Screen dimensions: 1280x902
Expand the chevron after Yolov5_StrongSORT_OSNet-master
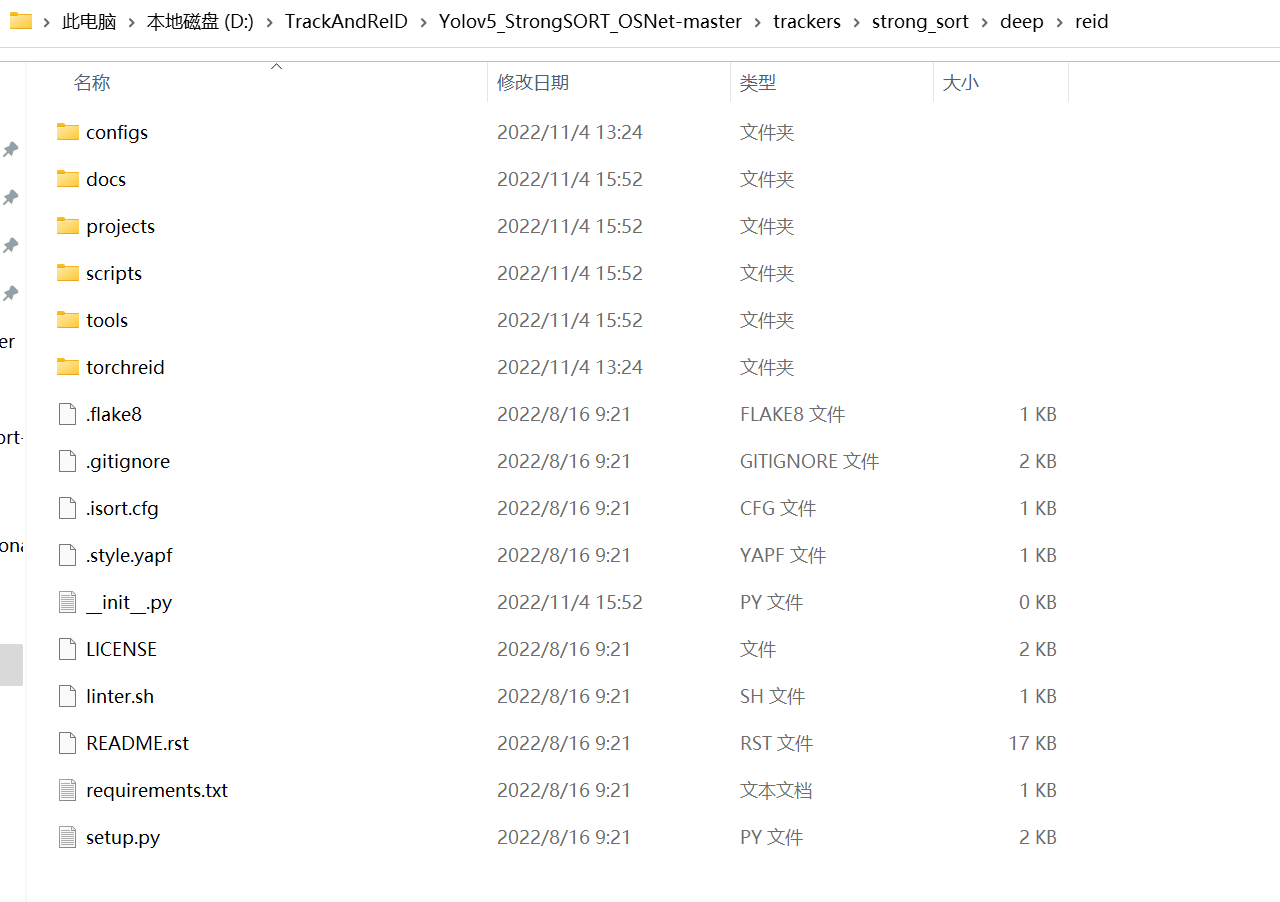coord(758,22)
